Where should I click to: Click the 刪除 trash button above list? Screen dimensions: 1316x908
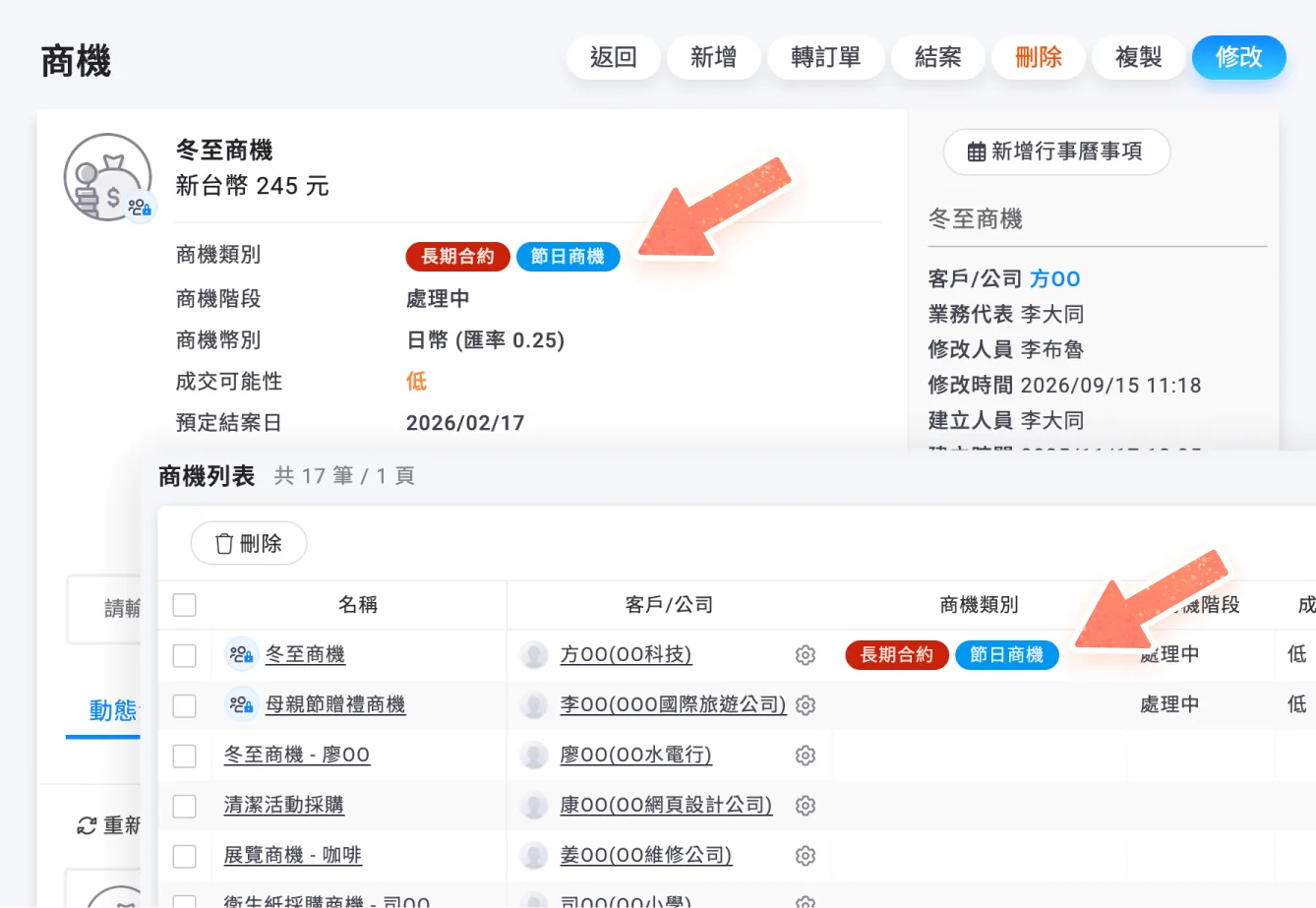249,543
